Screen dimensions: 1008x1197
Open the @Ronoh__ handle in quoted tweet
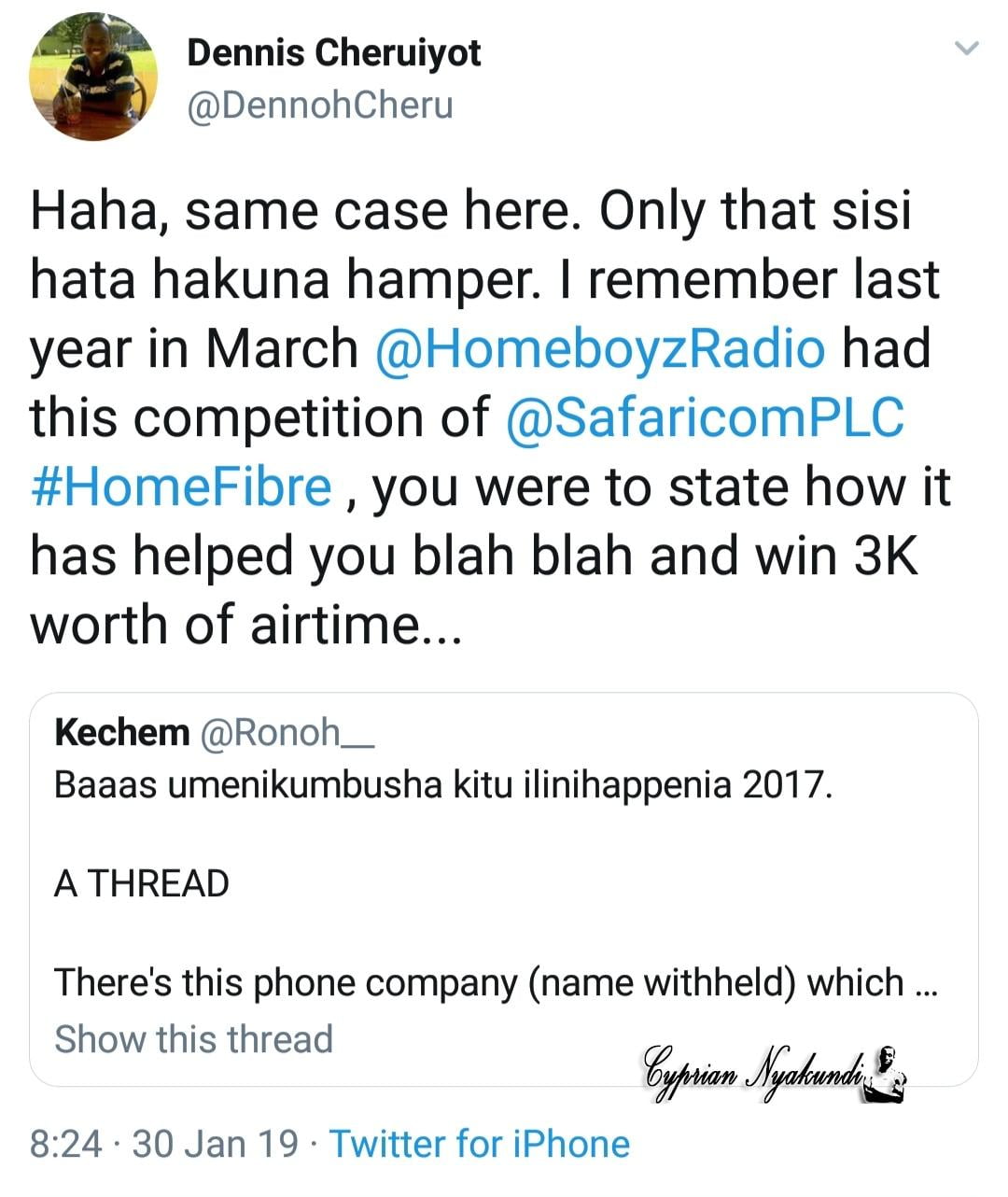(x=287, y=733)
